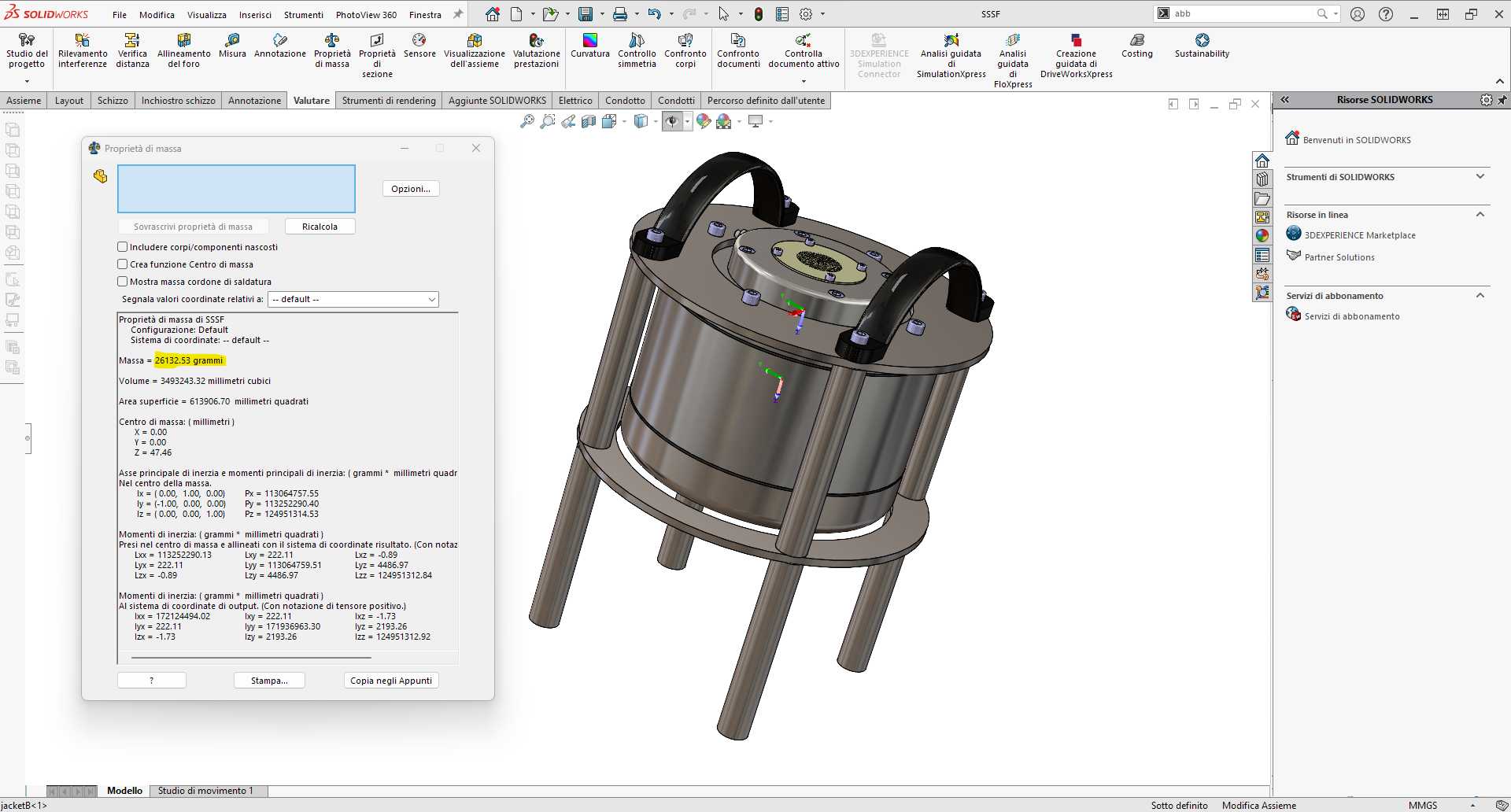Image resolution: width=1511 pixels, height=812 pixels.
Task: Switch to the Schizzo tab
Action: click(x=113, y=101)
